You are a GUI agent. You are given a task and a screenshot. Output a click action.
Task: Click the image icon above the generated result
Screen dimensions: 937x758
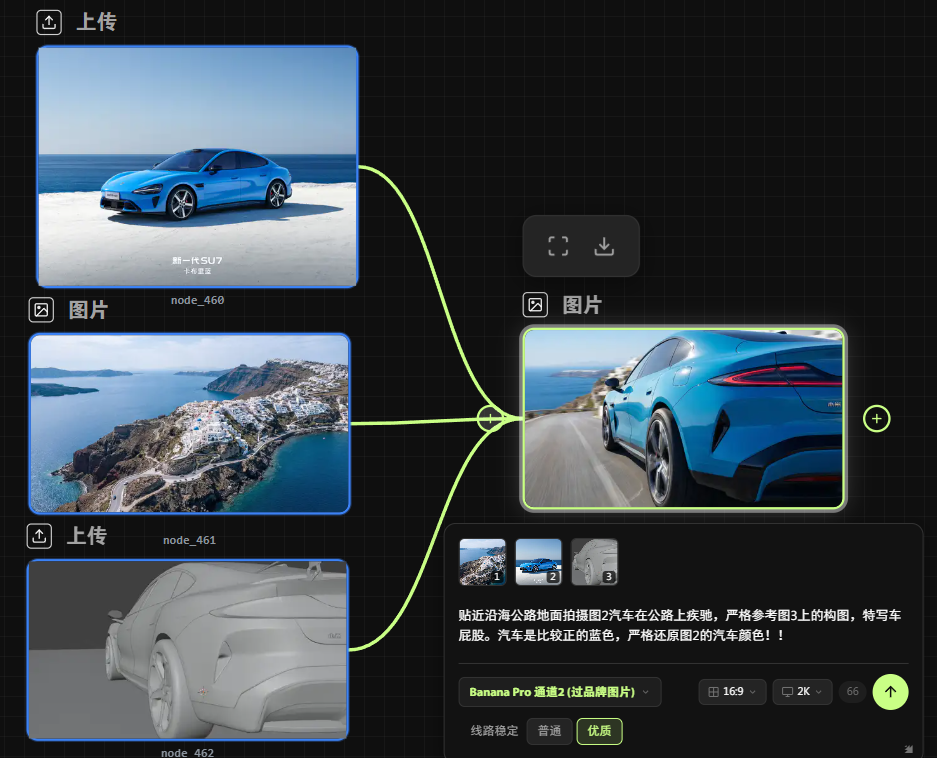click(x=535, y=305)
